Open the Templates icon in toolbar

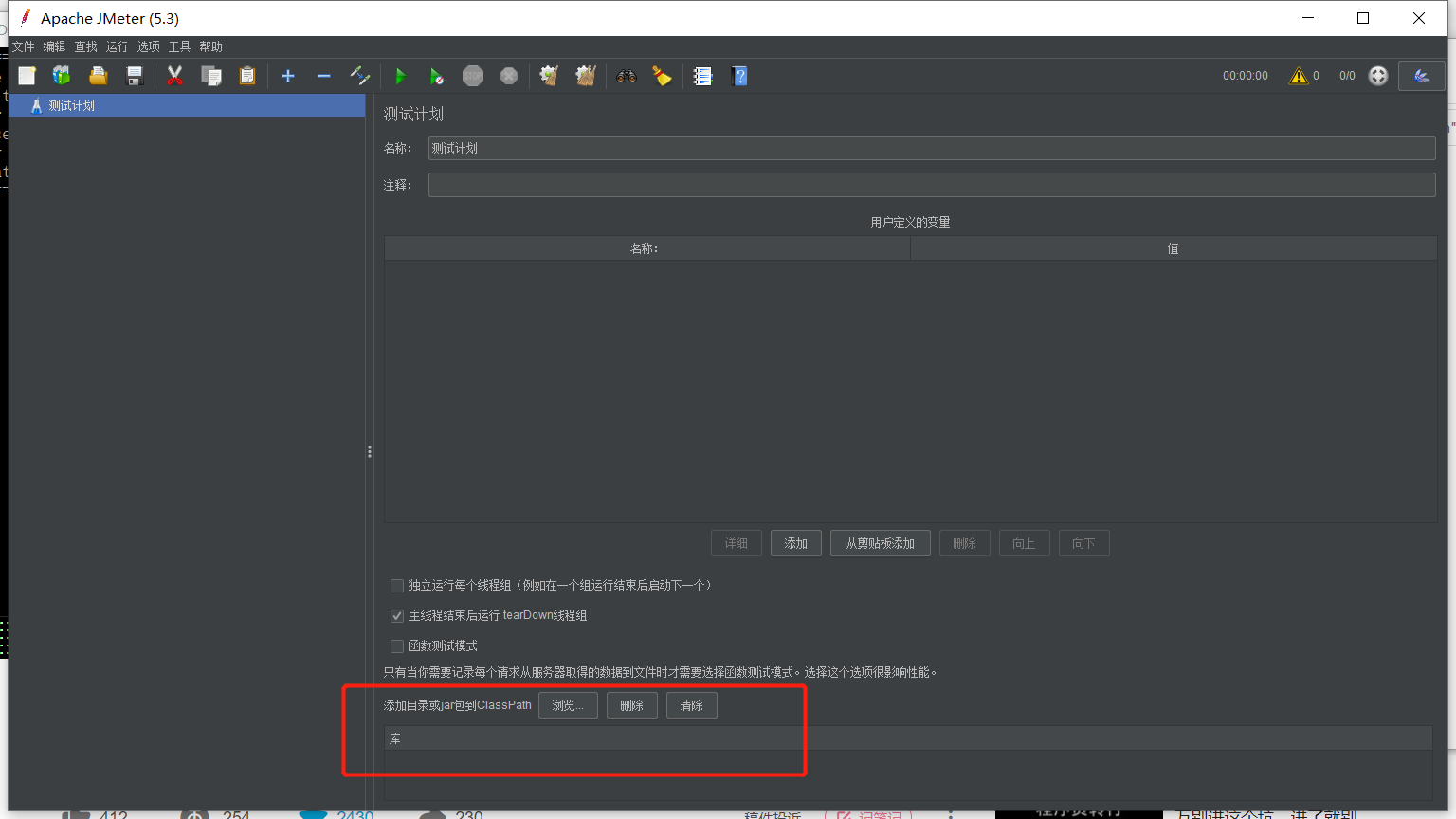pos(62,76)
